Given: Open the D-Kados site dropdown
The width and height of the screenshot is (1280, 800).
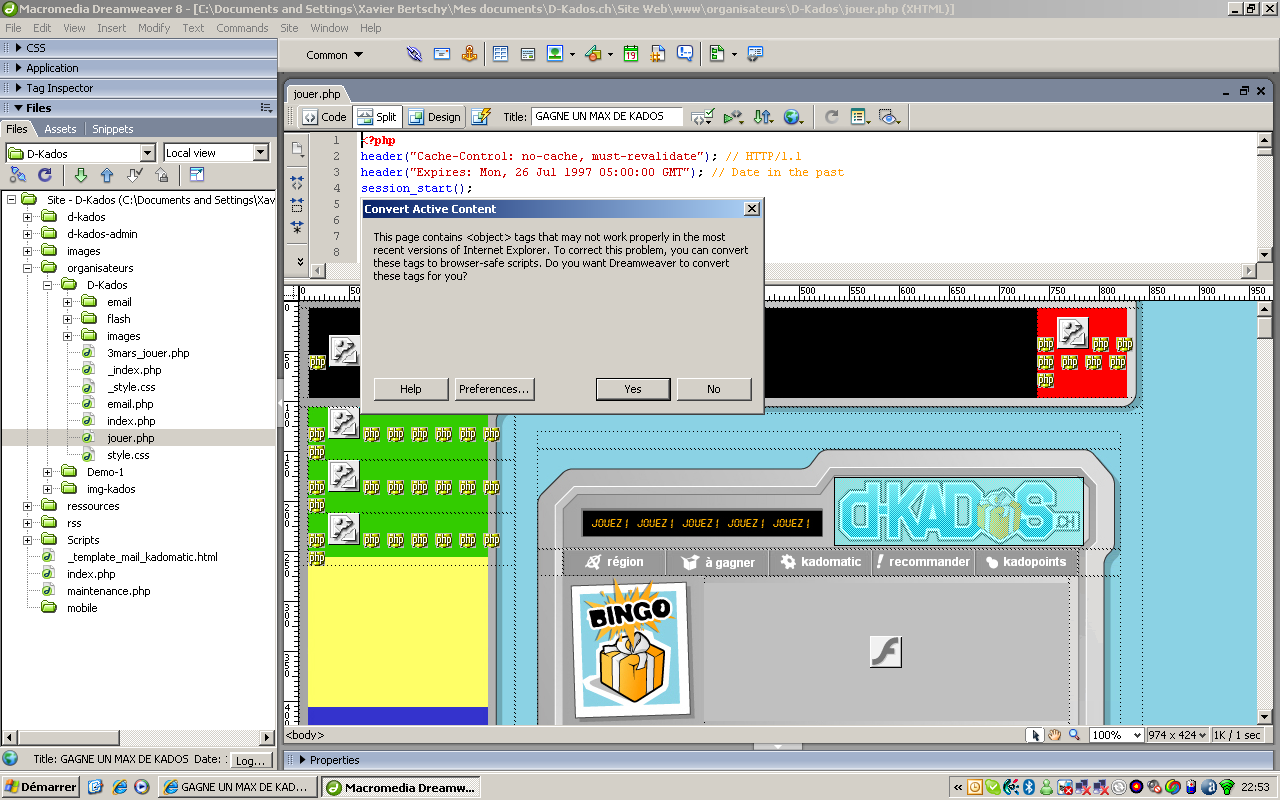Looking at the screenshot, I should 81,153.
